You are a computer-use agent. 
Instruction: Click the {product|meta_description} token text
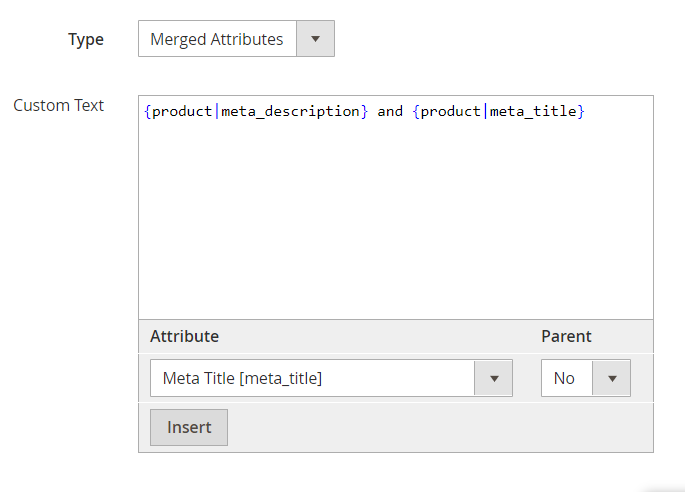(x=256, y=111)
